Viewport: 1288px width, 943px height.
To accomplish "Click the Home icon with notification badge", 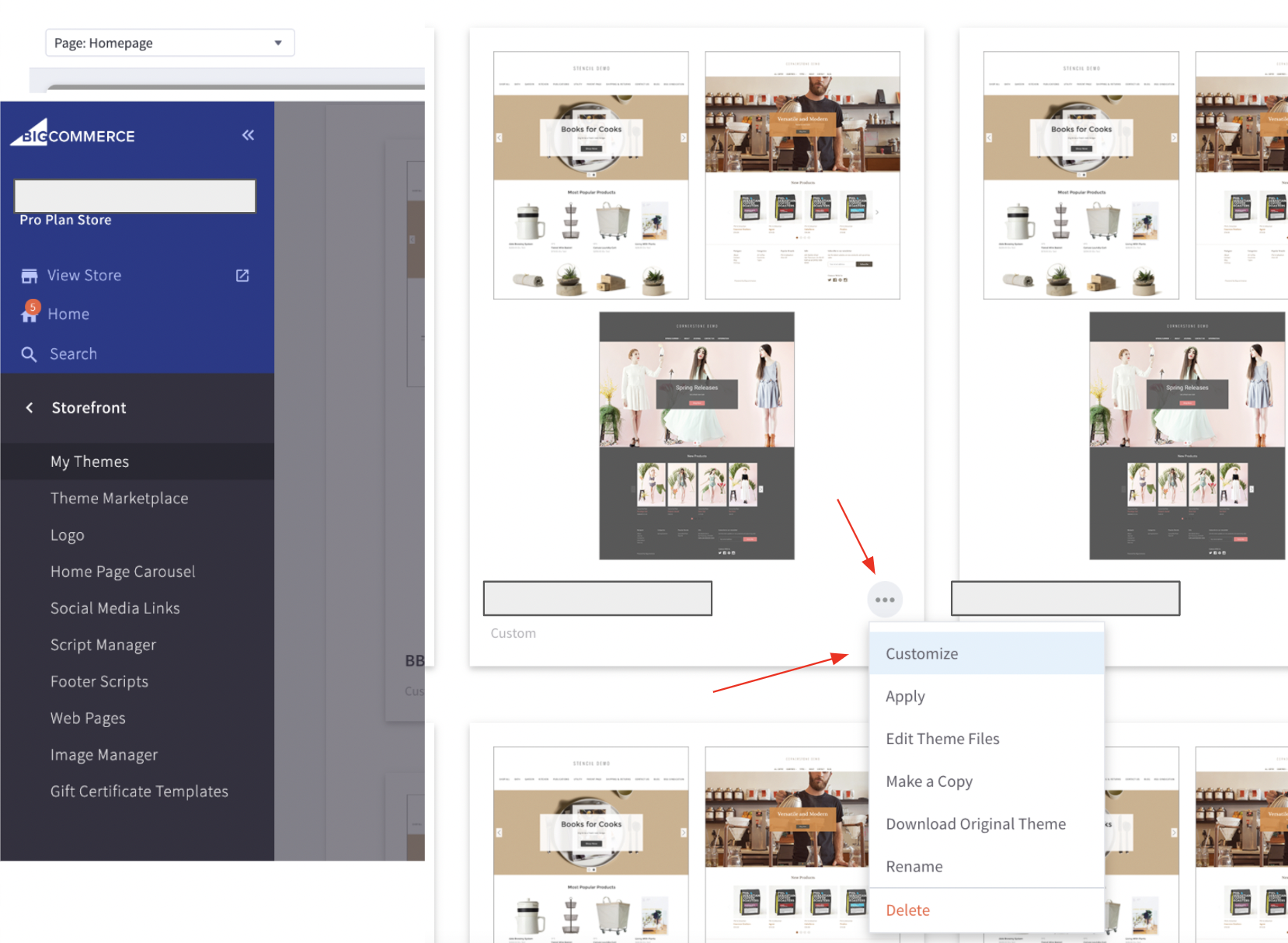I will coord(30,313).
